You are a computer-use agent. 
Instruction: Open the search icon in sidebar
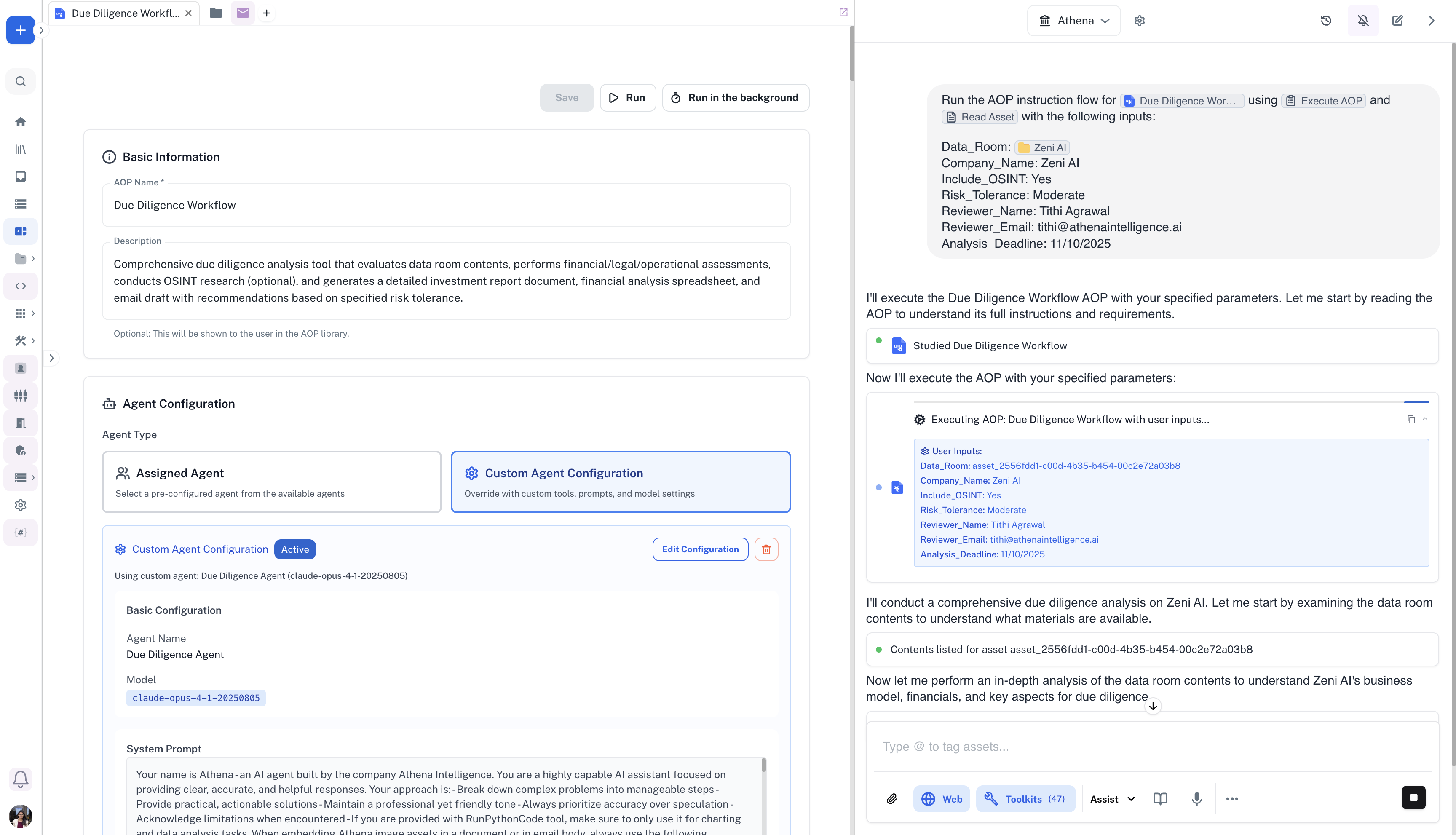pyautogui.click(x=21, y=81)
